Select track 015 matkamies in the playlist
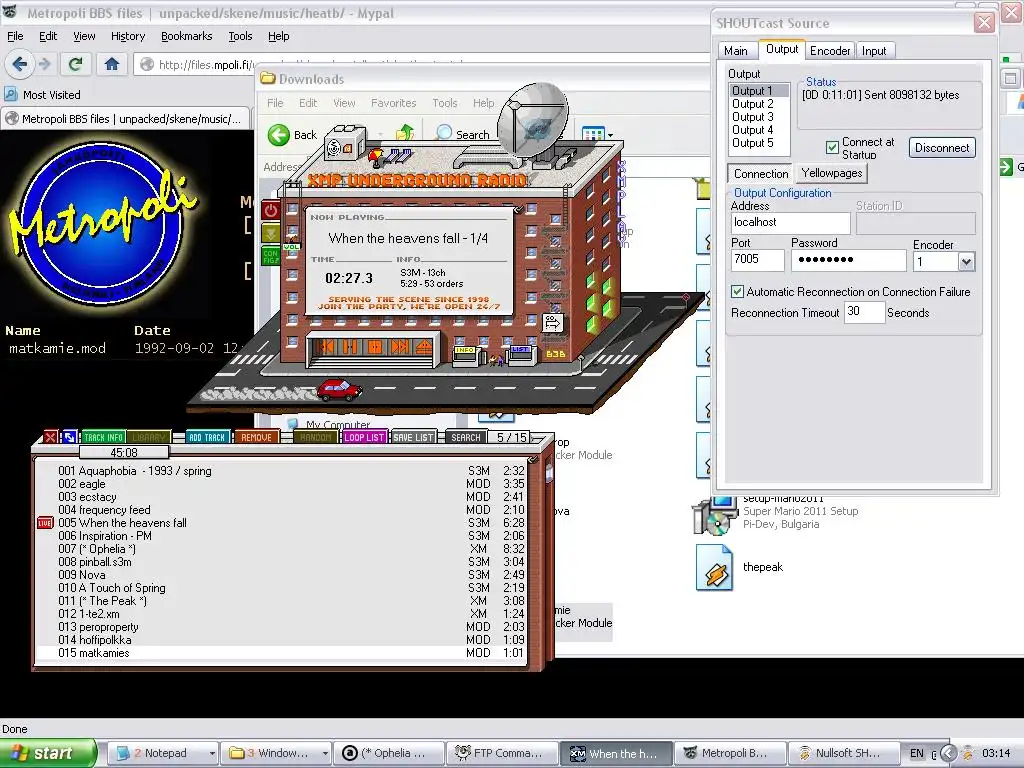 (x=281, y=652)
